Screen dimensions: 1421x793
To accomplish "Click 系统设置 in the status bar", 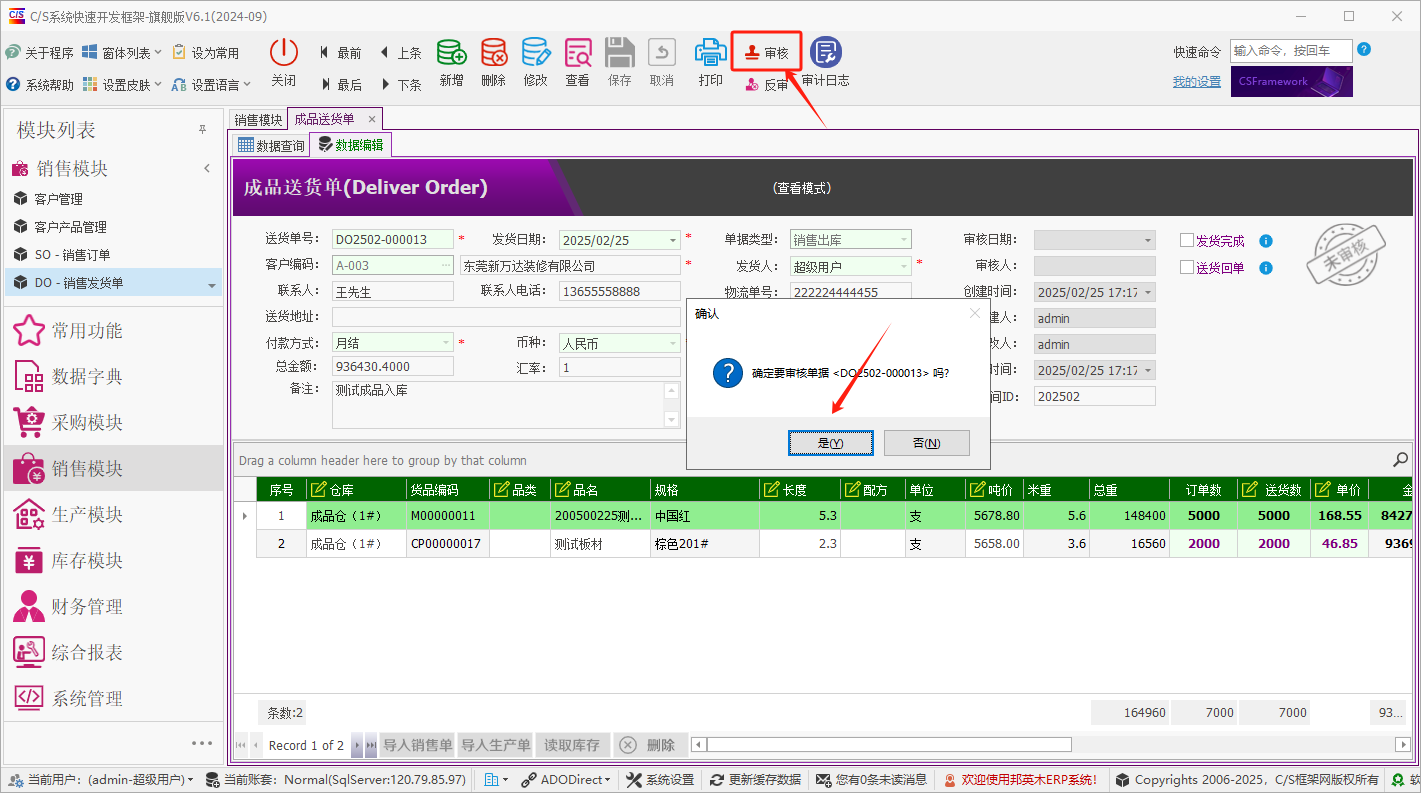I will (660, 780).
